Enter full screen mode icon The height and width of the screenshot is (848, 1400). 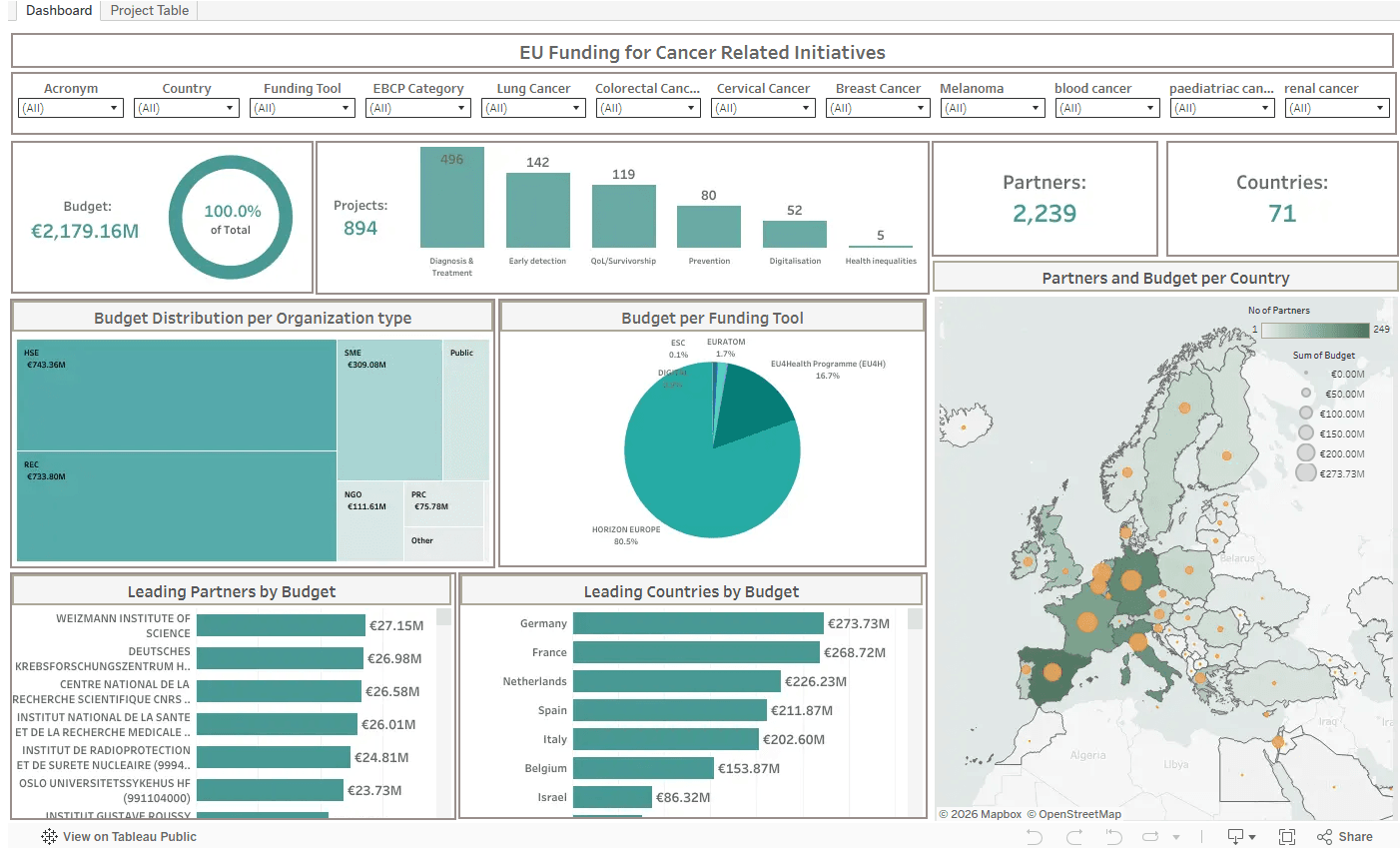coord(1287,837)
